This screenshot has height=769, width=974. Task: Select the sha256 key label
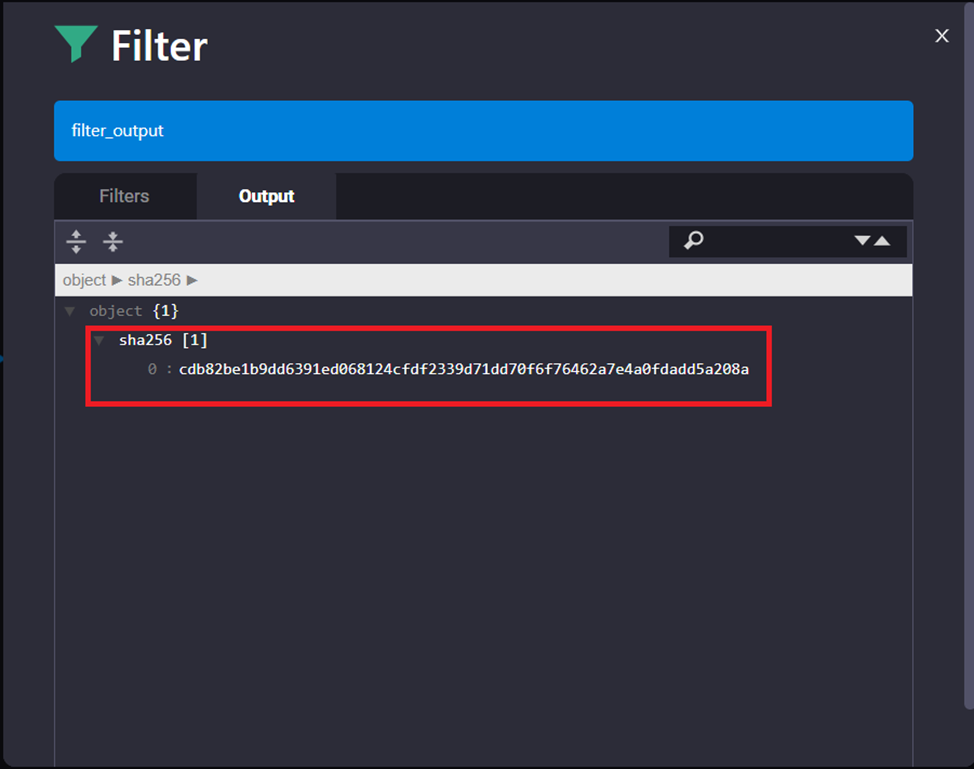[145, 340]
